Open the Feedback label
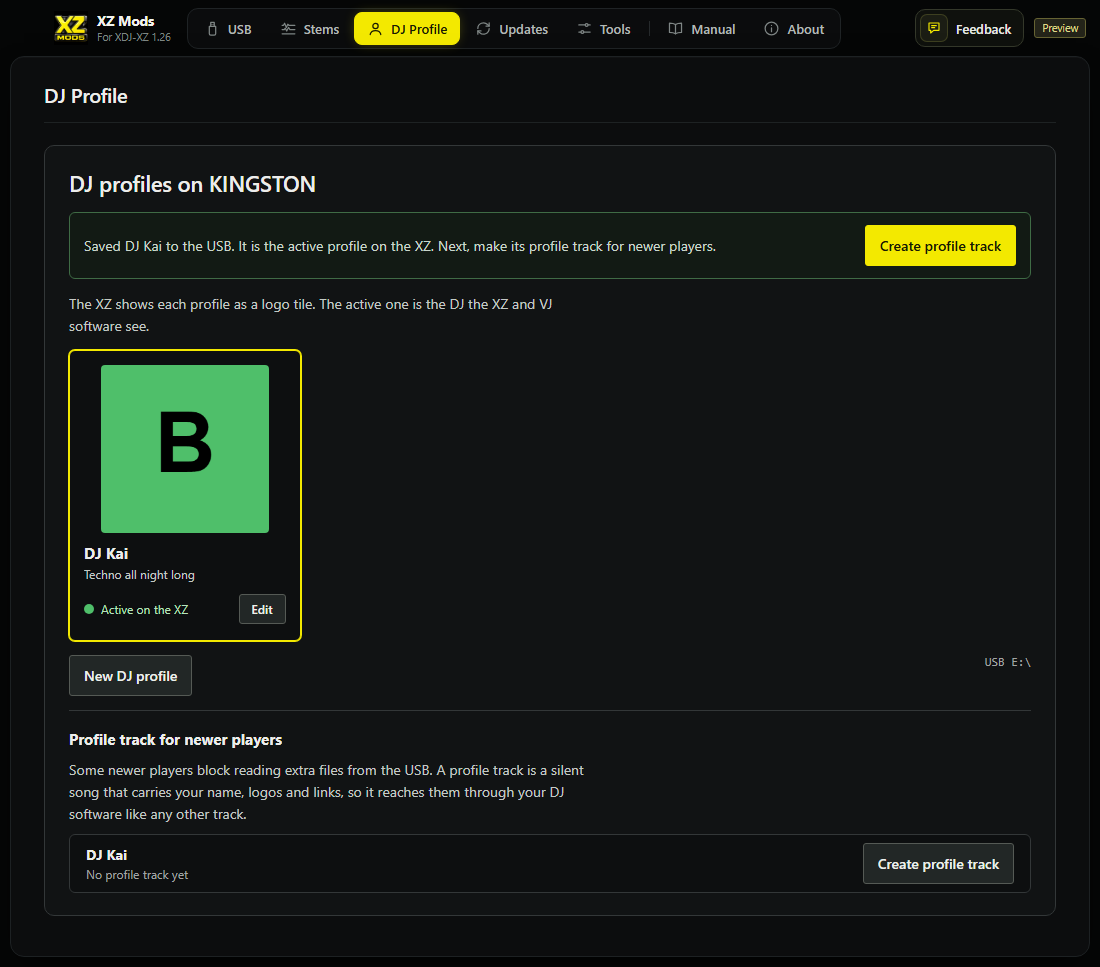 [x=983, y=29]
